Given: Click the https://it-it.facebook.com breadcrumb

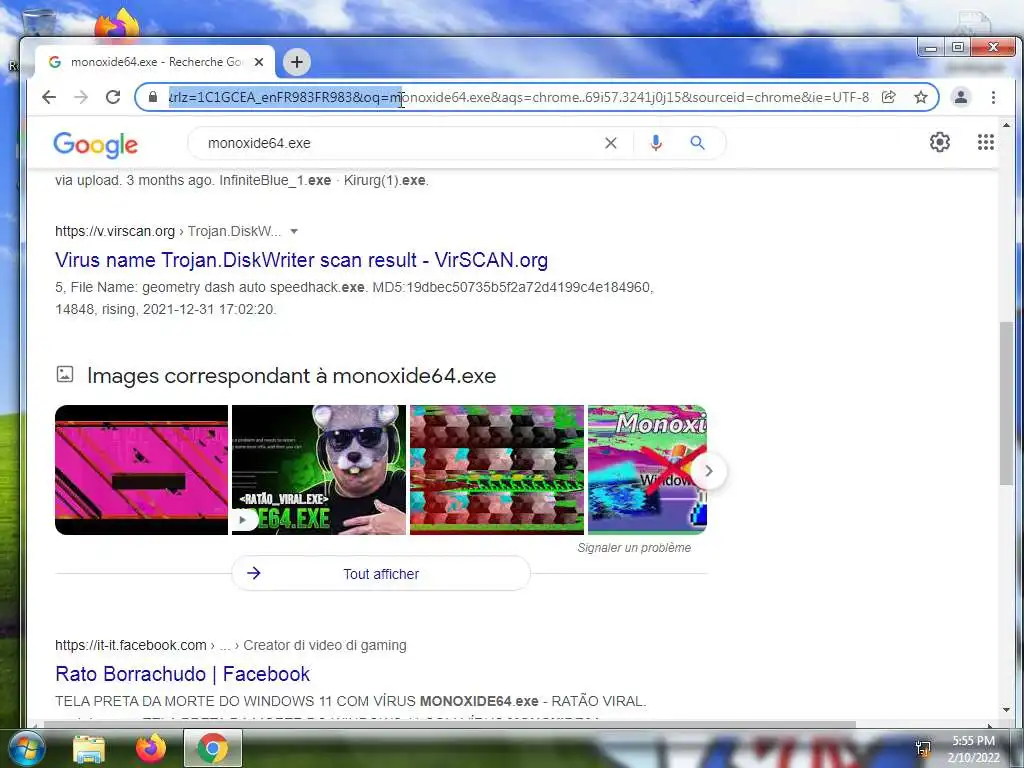Looking at the screenshot, I should [x=131, y=645].
